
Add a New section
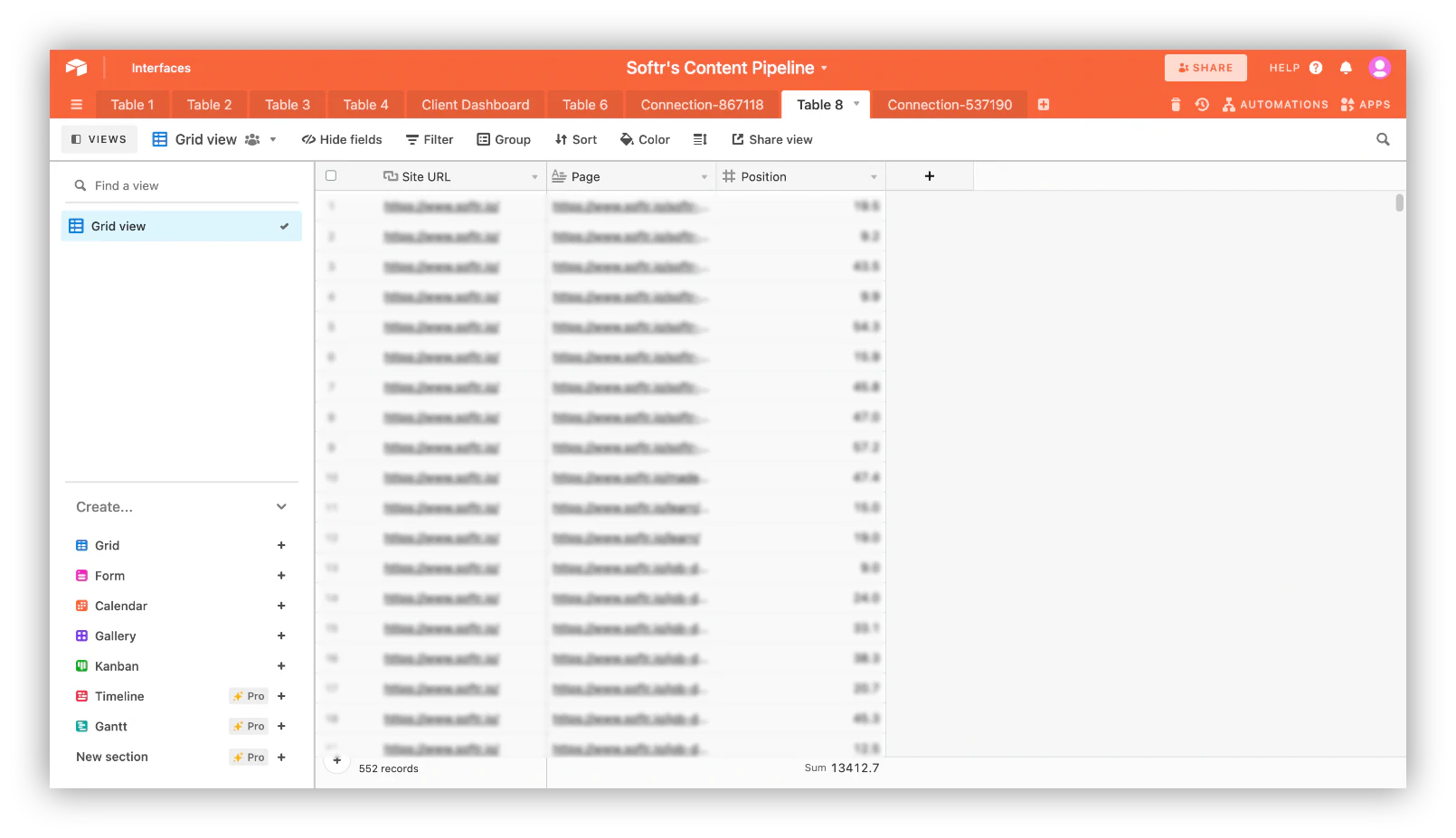click(x=281, y=758)
